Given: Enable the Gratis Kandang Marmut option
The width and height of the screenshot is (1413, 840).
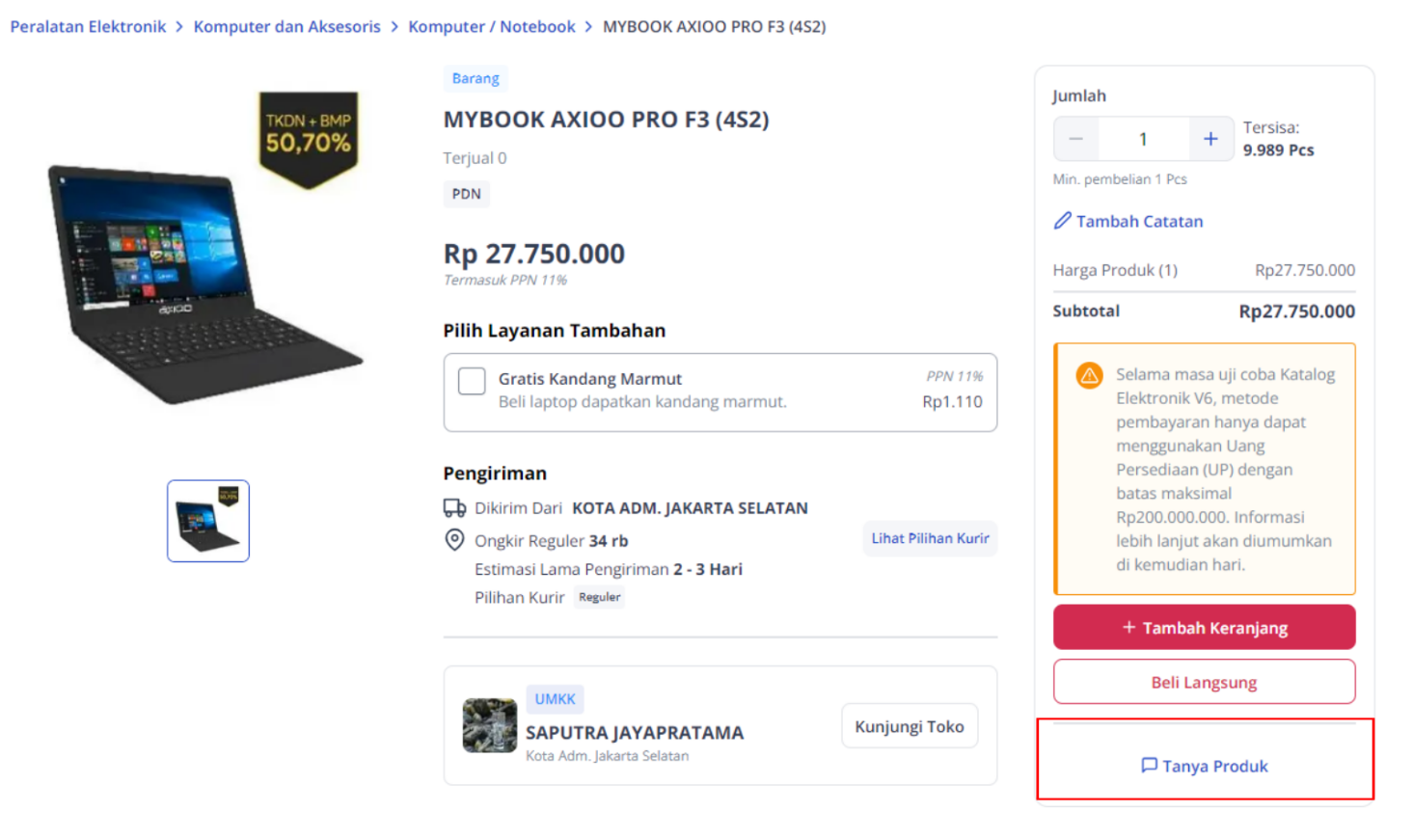Looking at the screenshot, I should (x=471, y=381).
